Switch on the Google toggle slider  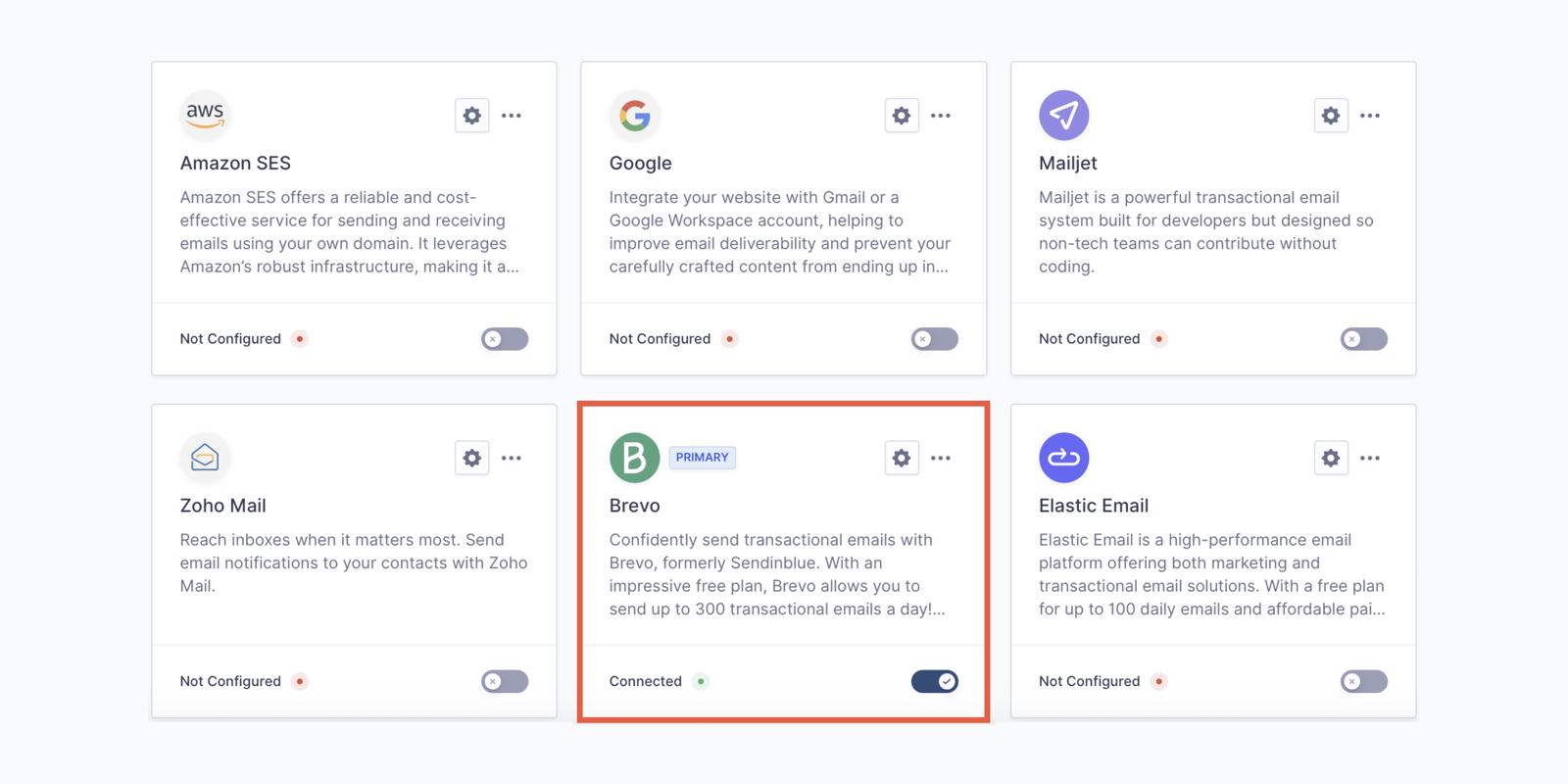(934, 339)
